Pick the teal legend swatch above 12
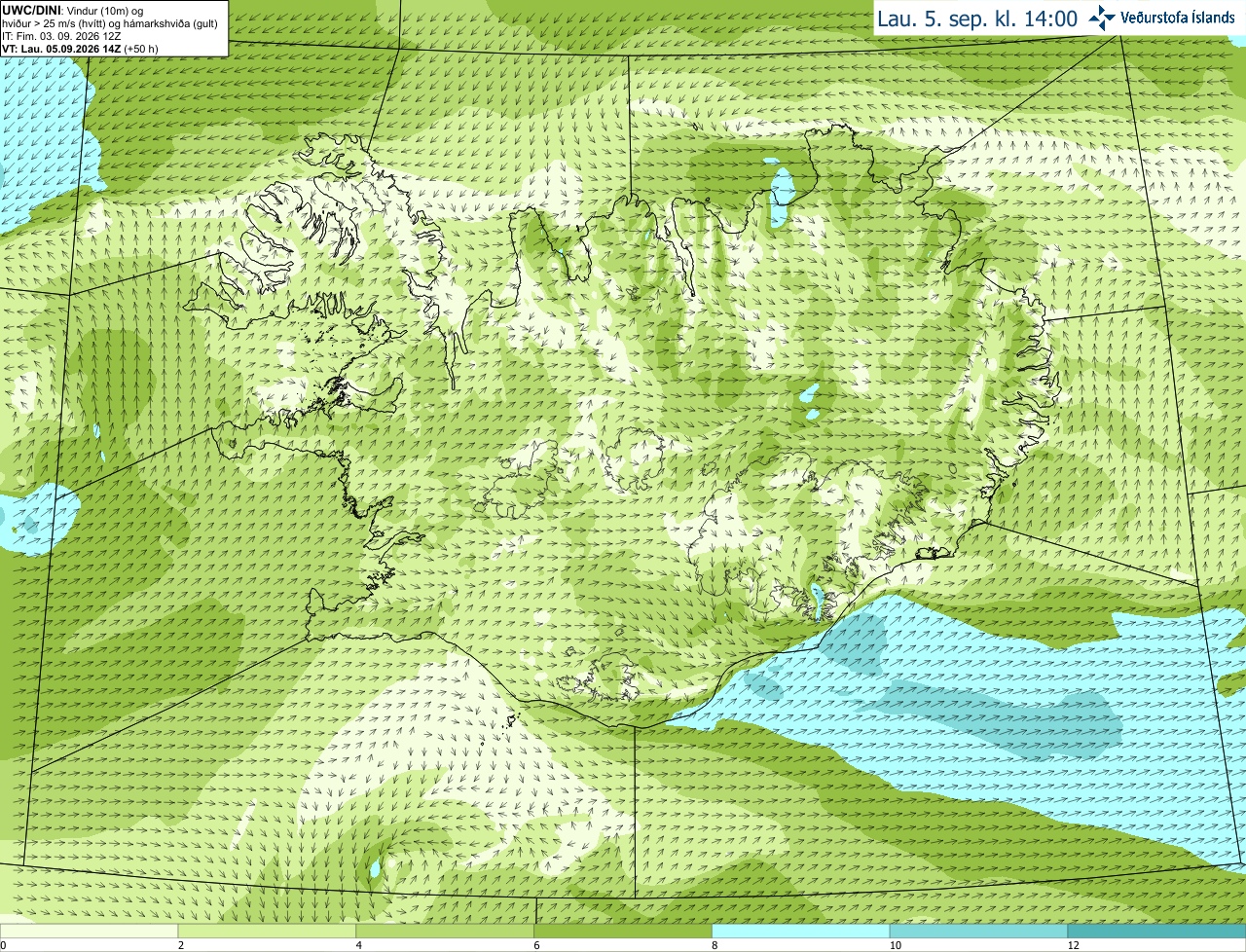This screenshot has width=1246, height=952. tap(1156, 931)
